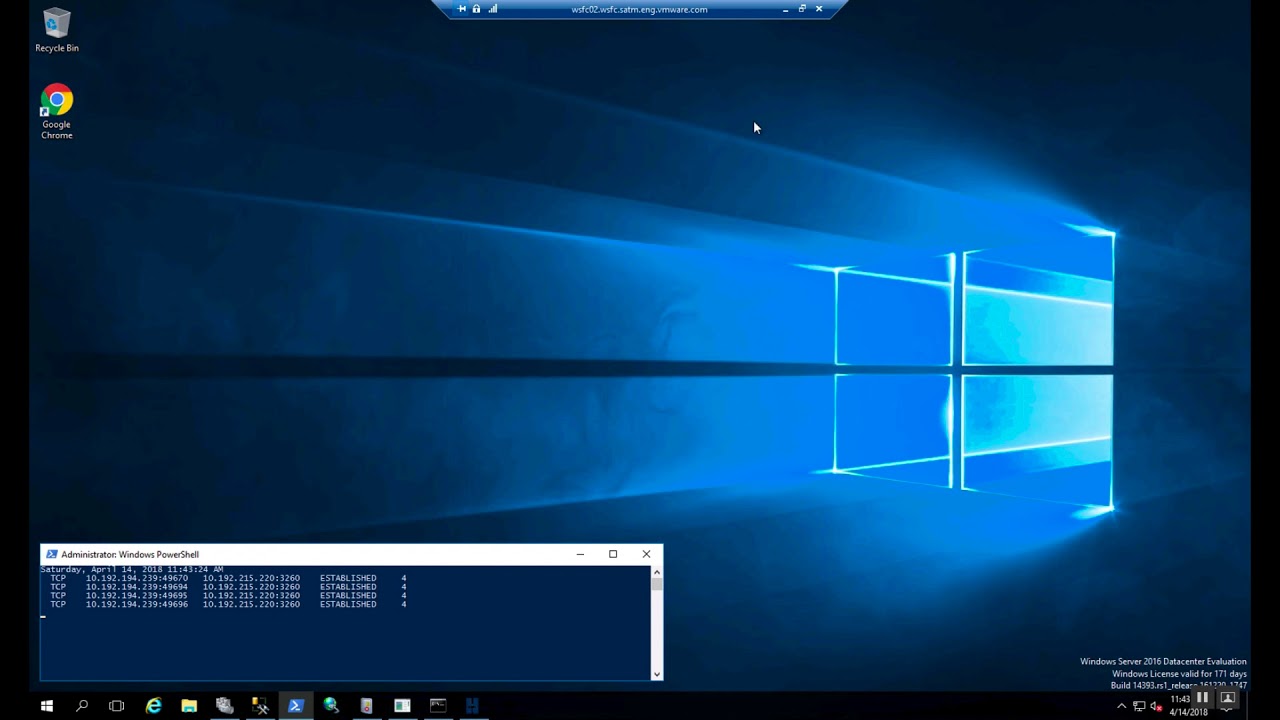Open the clock showing 4/14/2018
The image size is (1280, 720).
point(1190,706)
